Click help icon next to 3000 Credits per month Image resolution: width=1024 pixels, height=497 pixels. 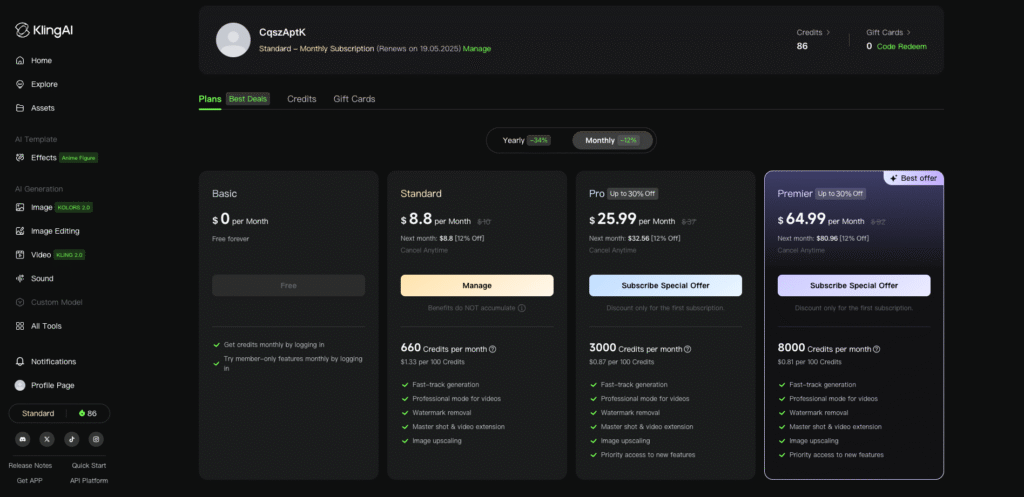[x=688, y=349]
